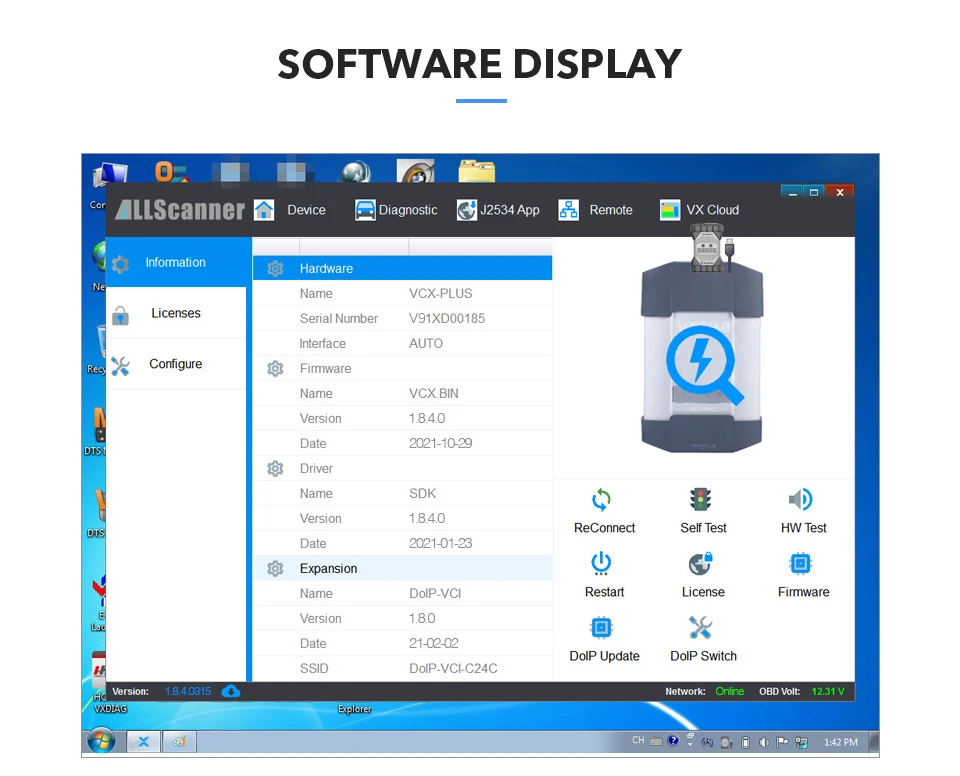Open the yellow folder desktop icon
Viewport: 960px width, 776px height.
[476, 171]
